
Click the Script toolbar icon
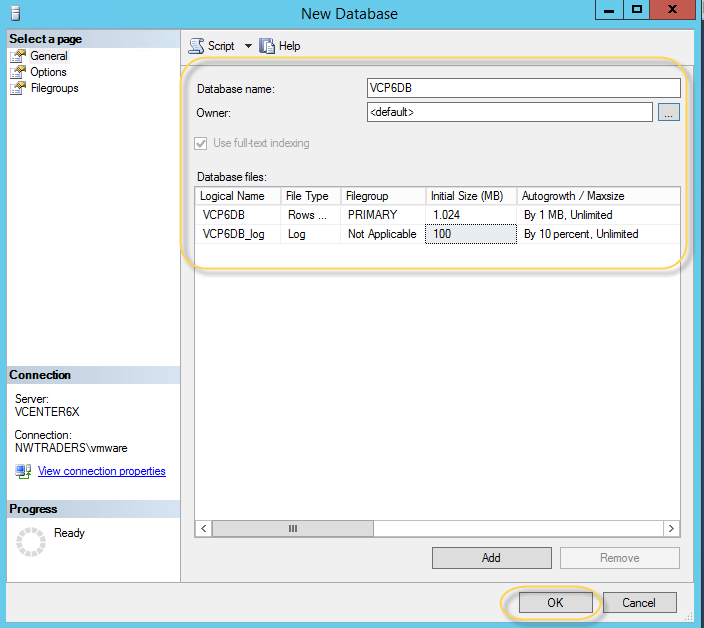click(196, 46)
